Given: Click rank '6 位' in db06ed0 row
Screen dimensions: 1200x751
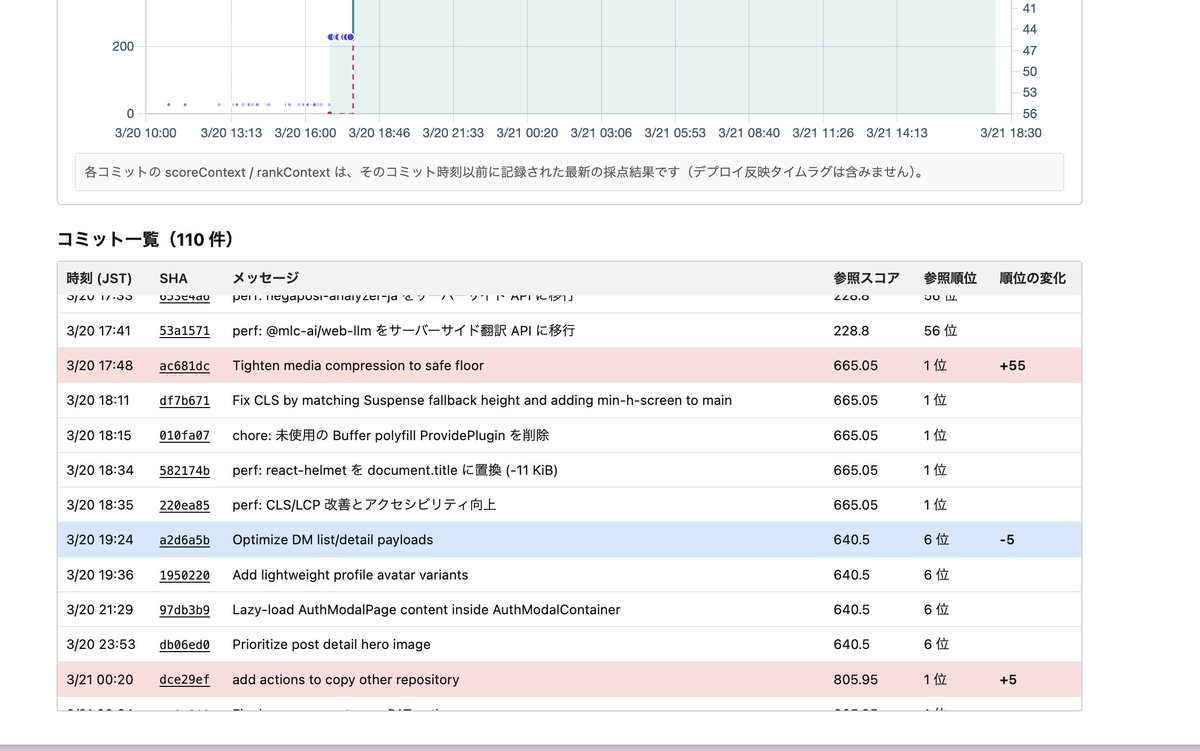Looking at the screenshot, I should [936, 645].
